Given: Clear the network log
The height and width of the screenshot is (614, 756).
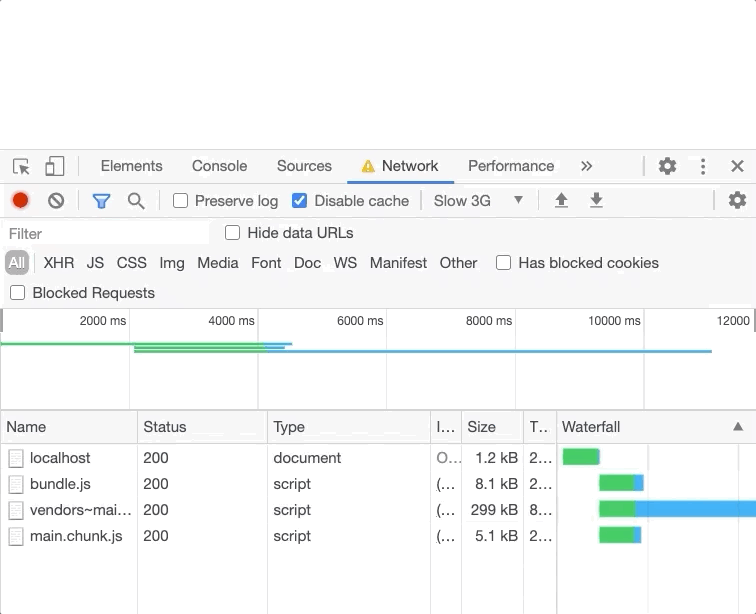Looking at the screenshot, I should [56, 201].
